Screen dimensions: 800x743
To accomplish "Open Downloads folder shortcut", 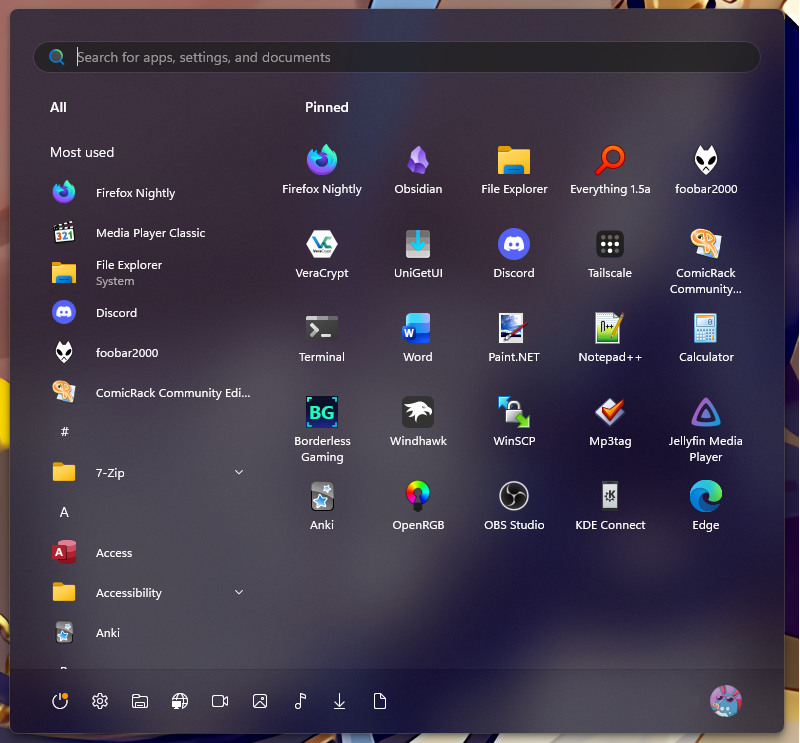I will pyautogui.click(x=340, y=701).
